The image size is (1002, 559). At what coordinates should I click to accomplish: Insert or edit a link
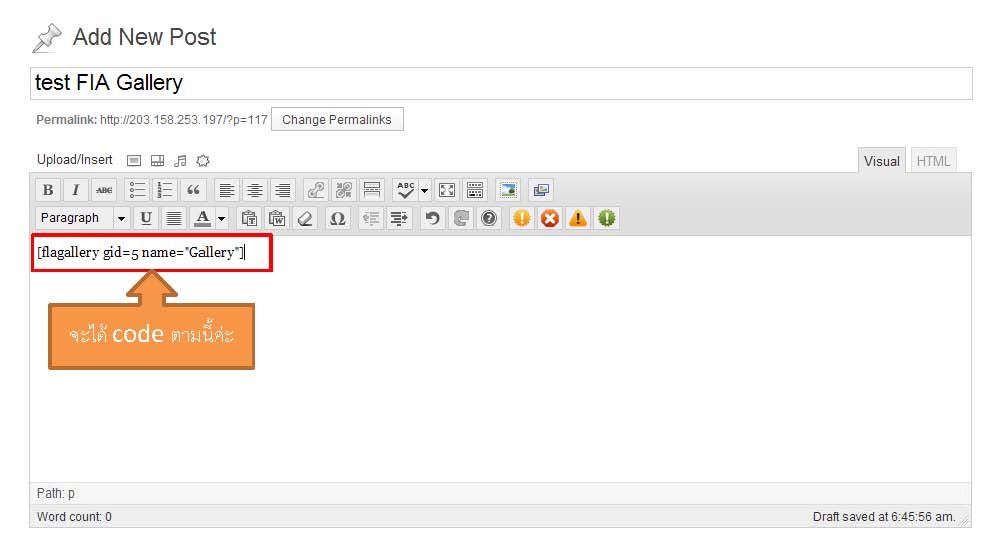tap(316, 190)
